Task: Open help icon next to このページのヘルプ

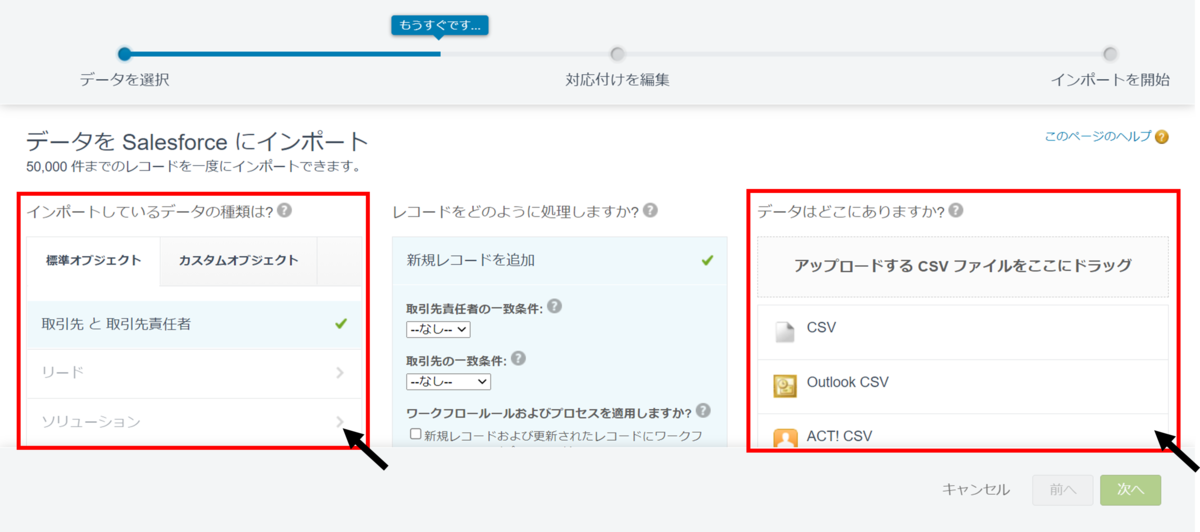Action: click(x=1161, y=137)
